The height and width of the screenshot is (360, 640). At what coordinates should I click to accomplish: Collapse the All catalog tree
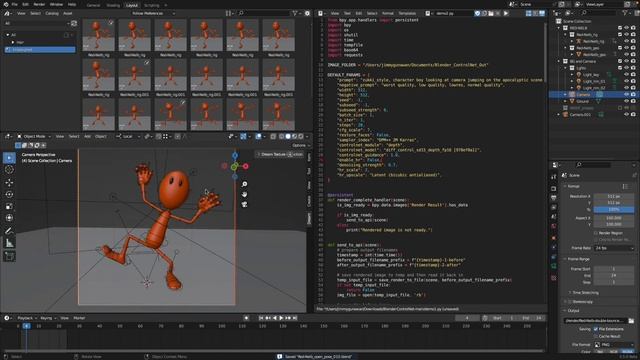tap(7, 35)
